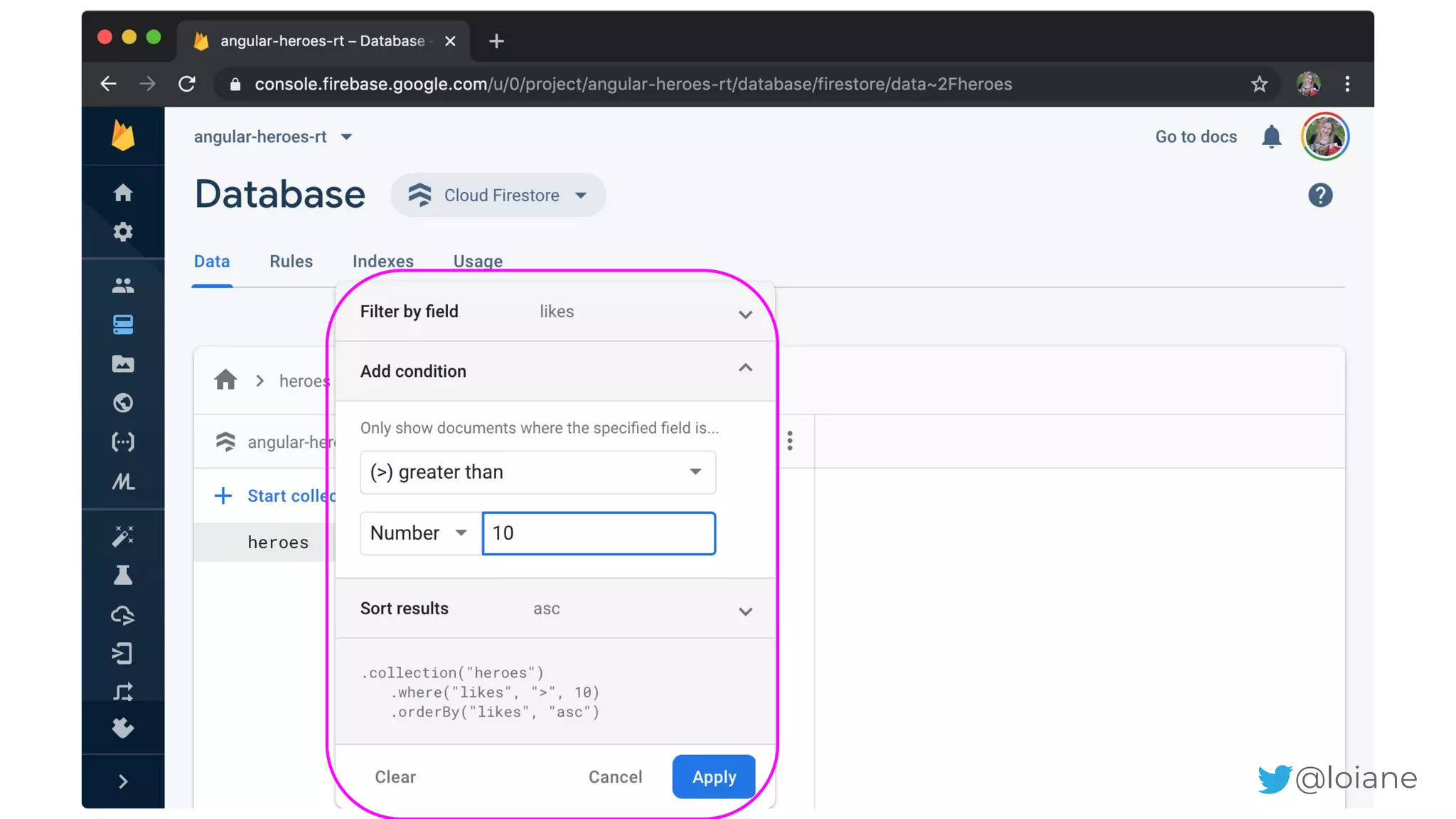Open the Number type dropdown

click(419, 533)
